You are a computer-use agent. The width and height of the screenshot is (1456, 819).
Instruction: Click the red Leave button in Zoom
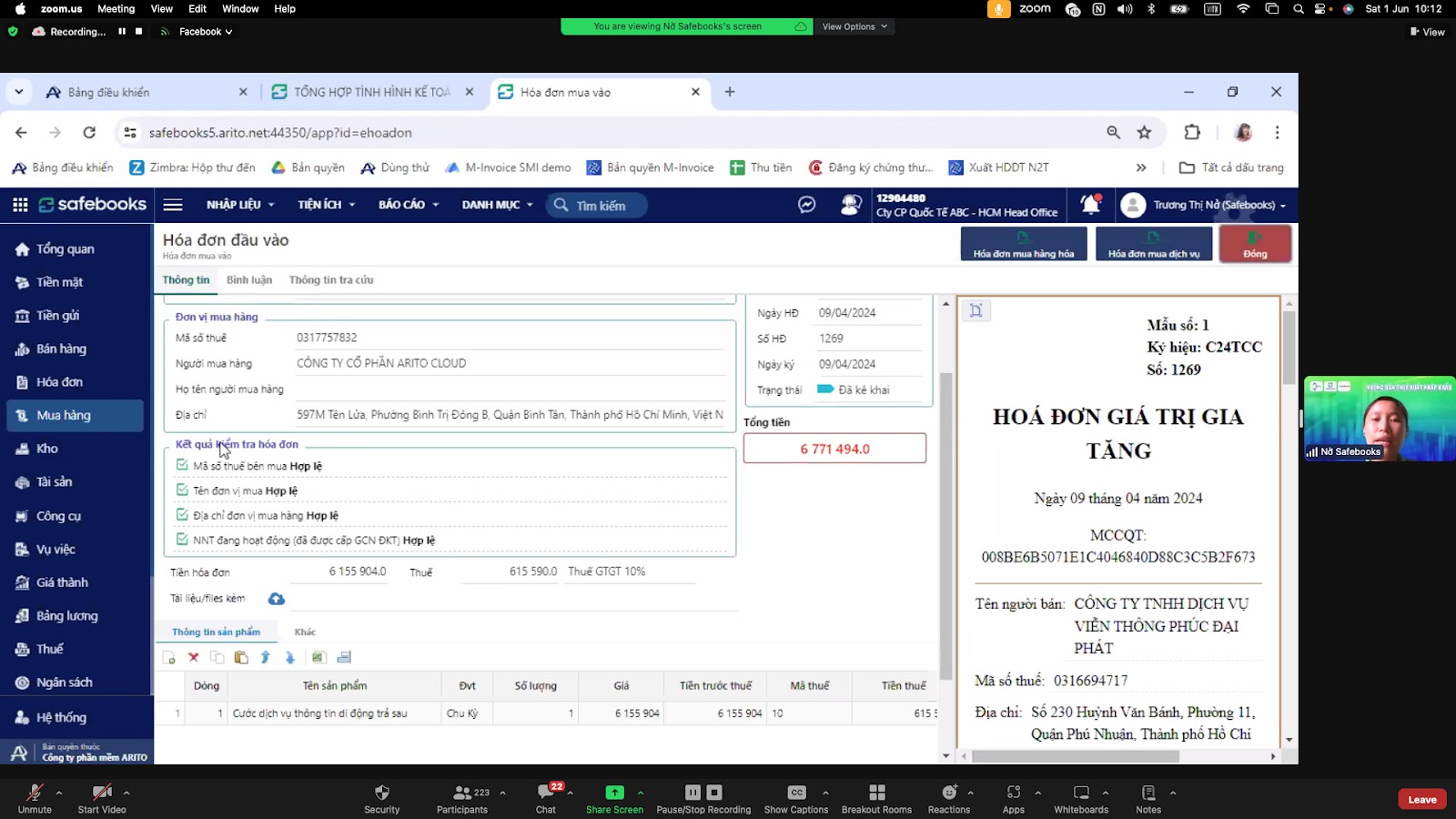pyautogui.click(x=1422, y=799)
